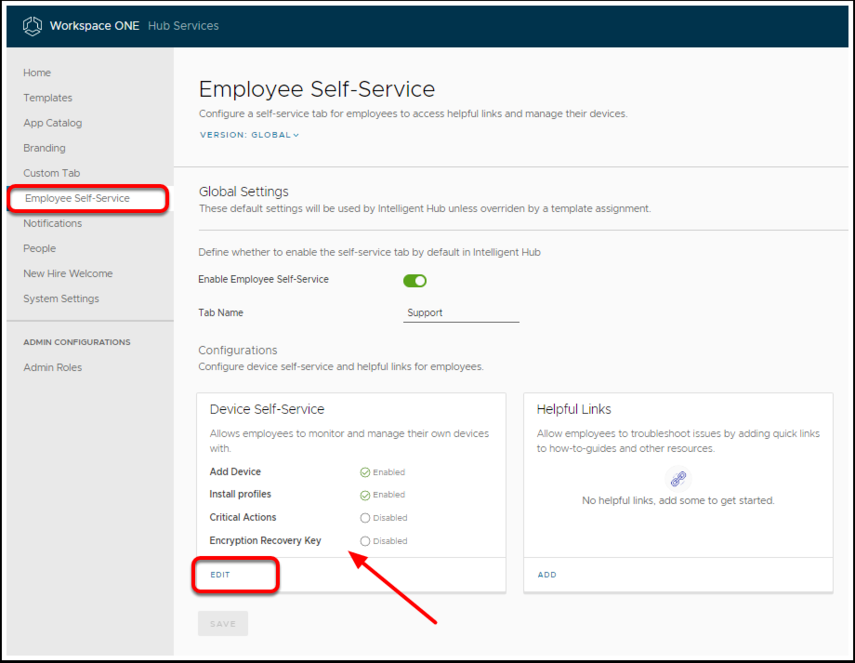The height and width of the screenshot is (663, 855).
Task: Click the Encryption Recovery Key disabled icon
Action: pyautogui.click(x=365, y=541)
